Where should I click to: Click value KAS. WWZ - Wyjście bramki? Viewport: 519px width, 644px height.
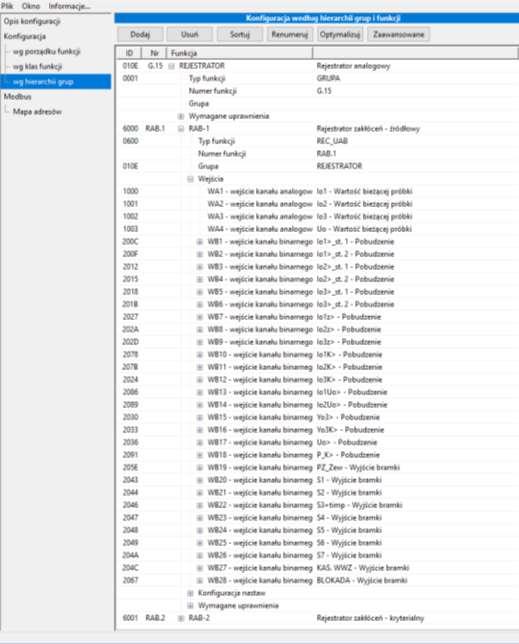coord(363,568)
